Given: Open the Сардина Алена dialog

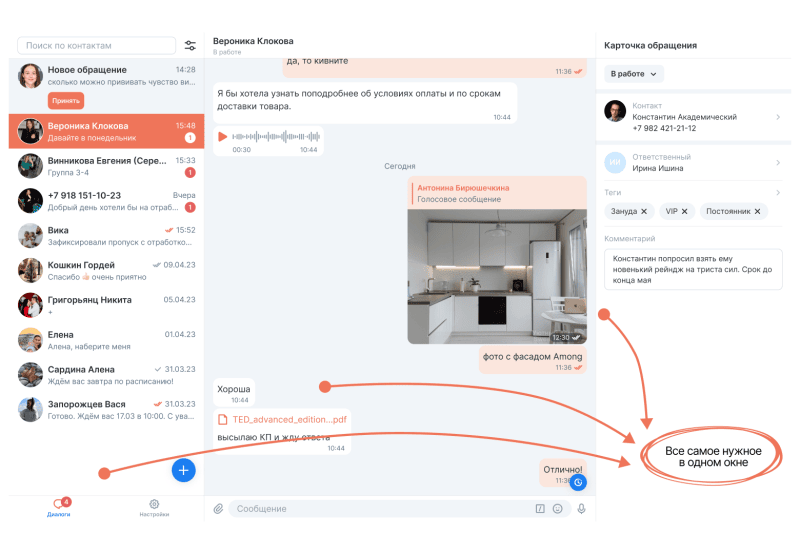Looking at the screenshot, I should (107, 375).
